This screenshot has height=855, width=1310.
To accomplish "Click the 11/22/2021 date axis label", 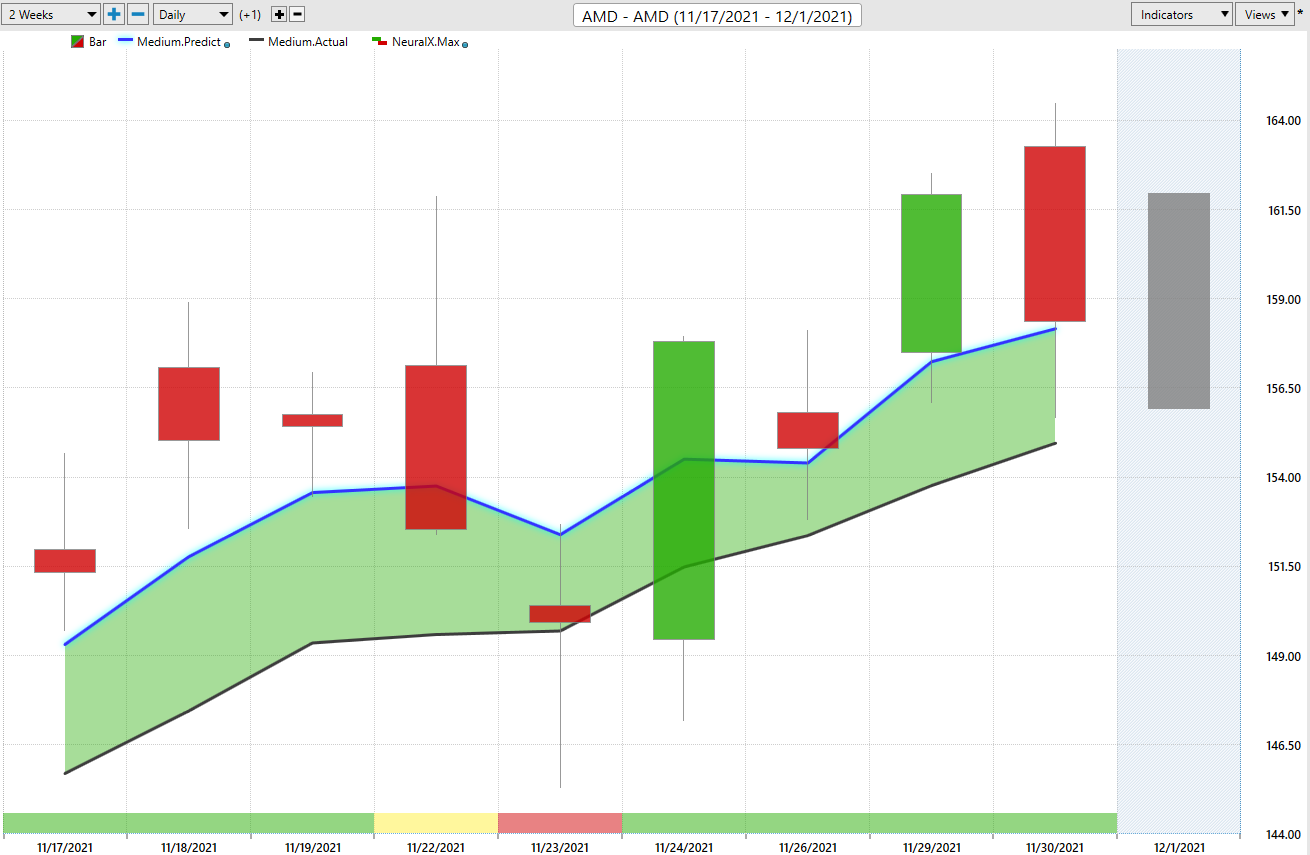I will click(436, 847).
